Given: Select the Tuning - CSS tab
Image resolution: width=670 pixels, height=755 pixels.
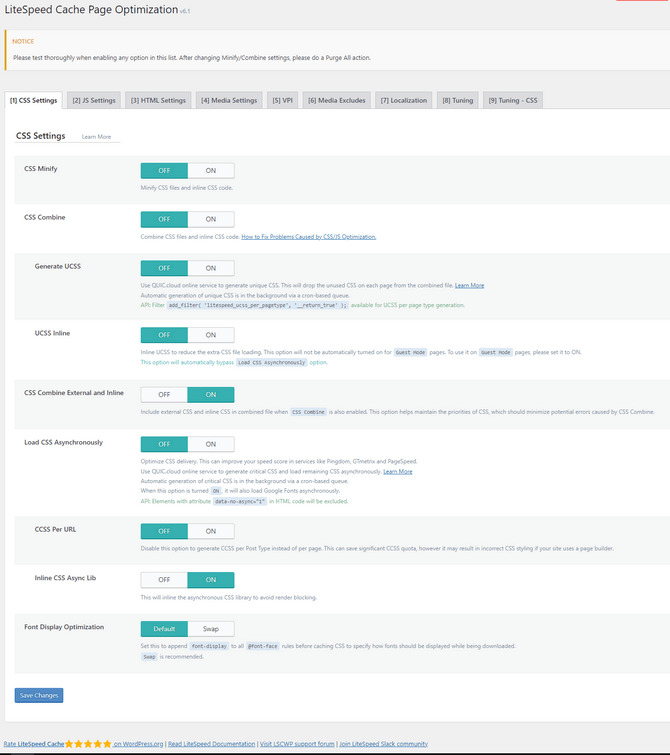Looking at the screenshot, I should click(513, 100).
